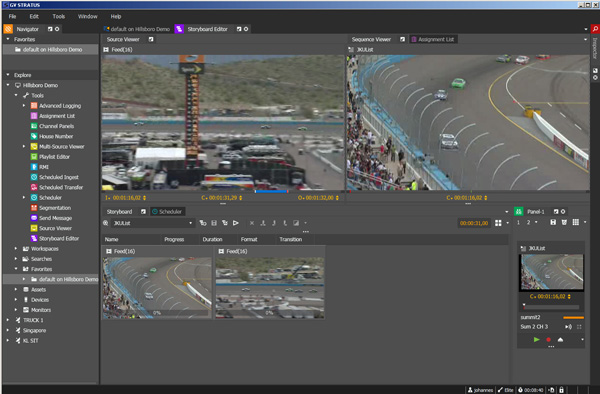
Task: Toggle pin icon on Panel-1 tab
Action: 556,211
